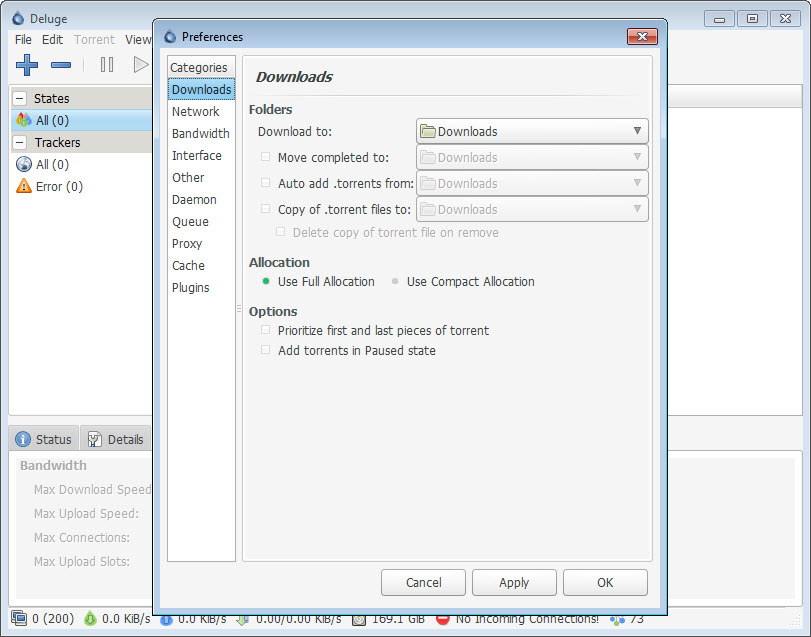Screen dimensions: 811x637
Task: Select the Interface category
Action: pyautogui.click(x=201, y=156)
